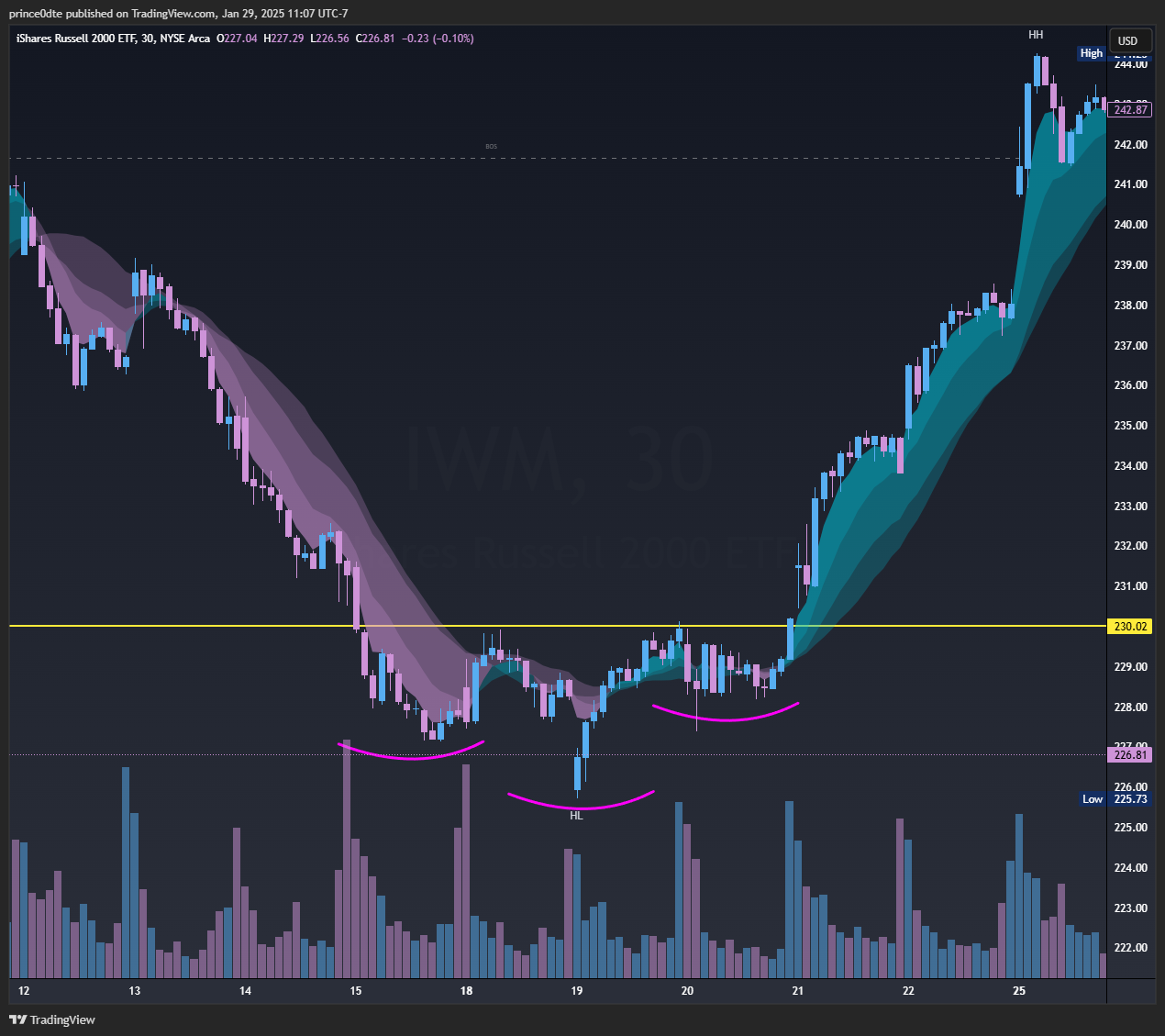
Task: Click the 21 date label on the time axis
Action: (798, 991)
